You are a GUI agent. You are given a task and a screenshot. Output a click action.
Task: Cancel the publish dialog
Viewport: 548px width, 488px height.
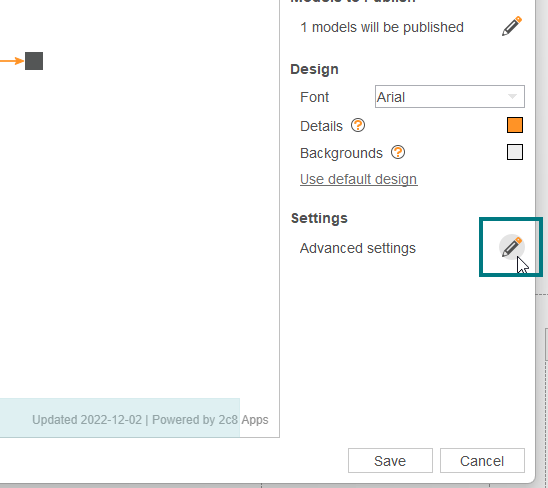point(482,461)
